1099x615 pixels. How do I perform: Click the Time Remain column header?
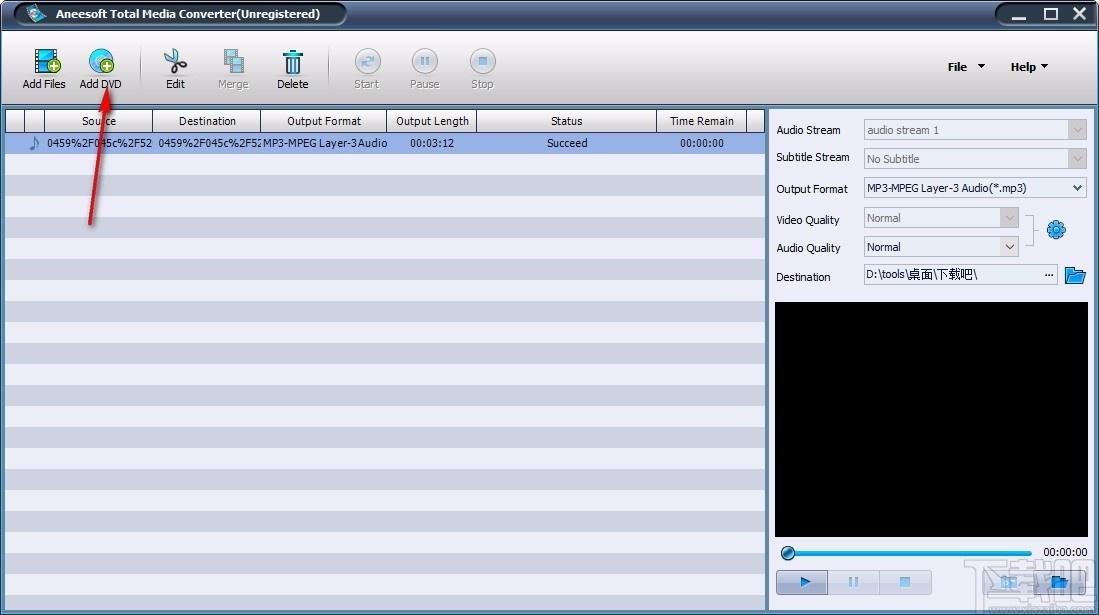(702, 121)
